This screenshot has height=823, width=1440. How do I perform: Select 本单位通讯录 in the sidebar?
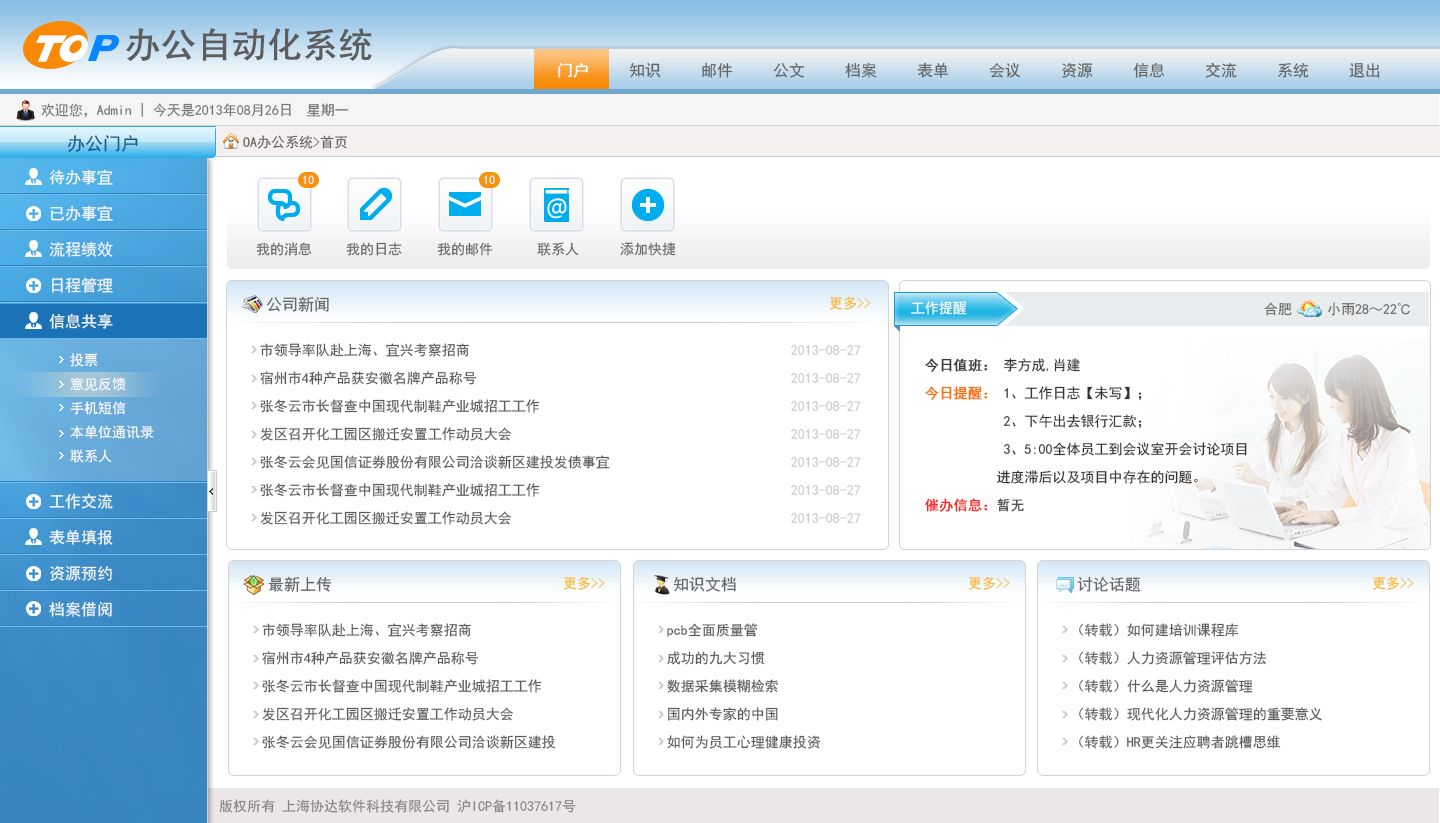[x=112, y=432]
